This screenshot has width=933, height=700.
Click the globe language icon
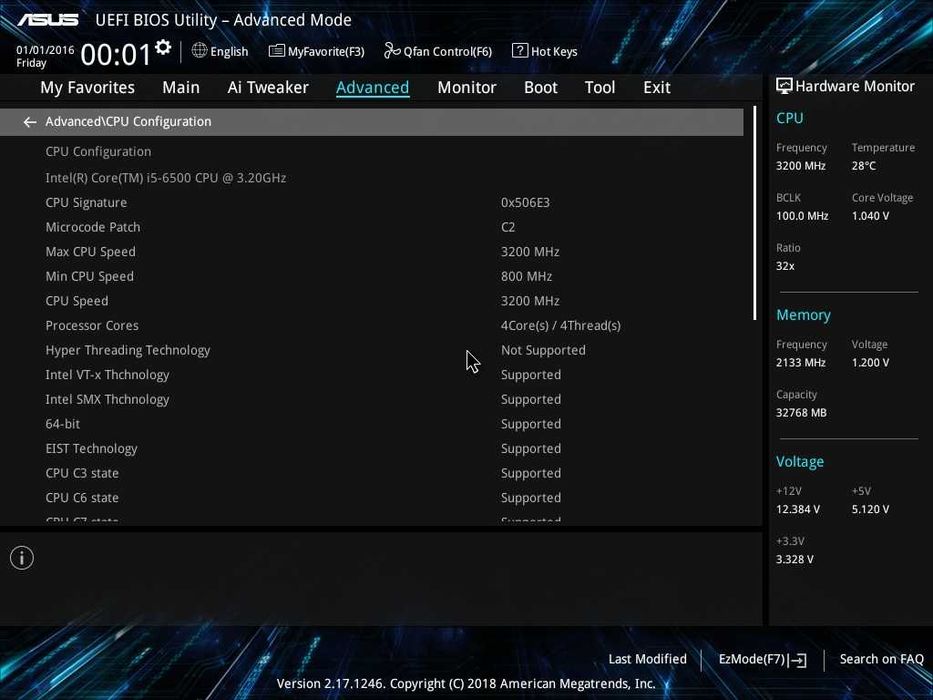(x=199, y=51)
